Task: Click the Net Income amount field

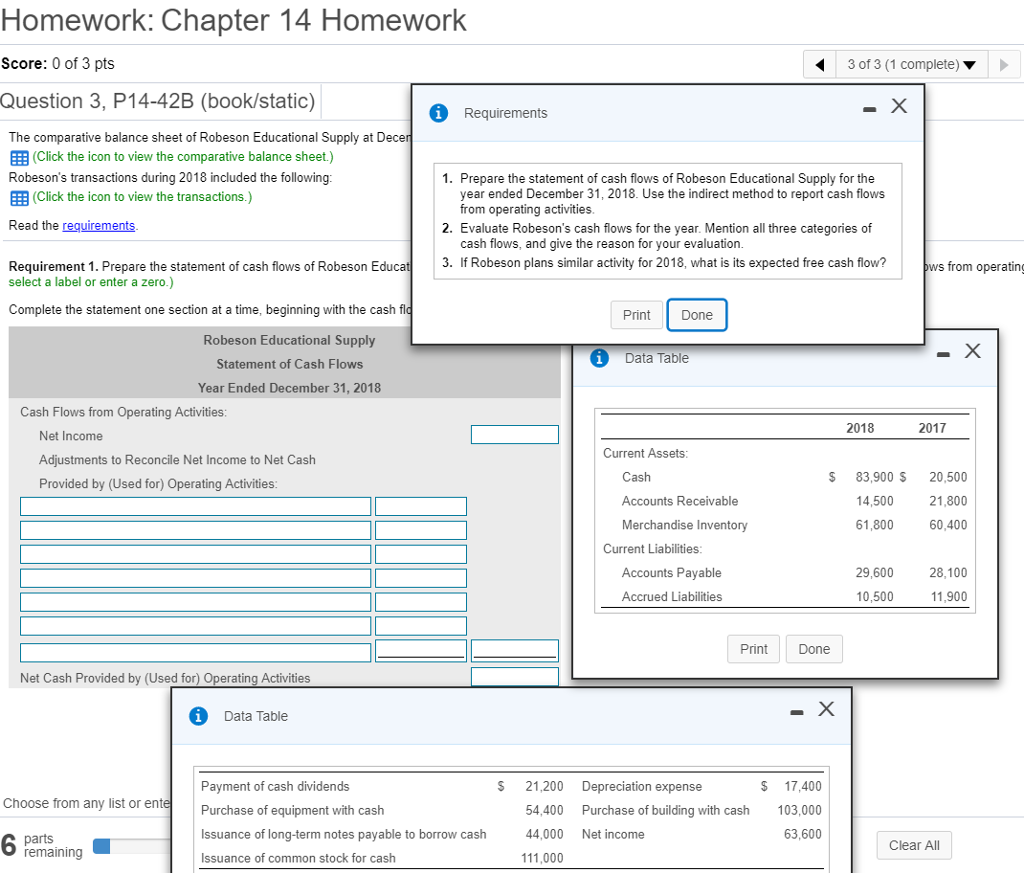Action: [515, 434]
